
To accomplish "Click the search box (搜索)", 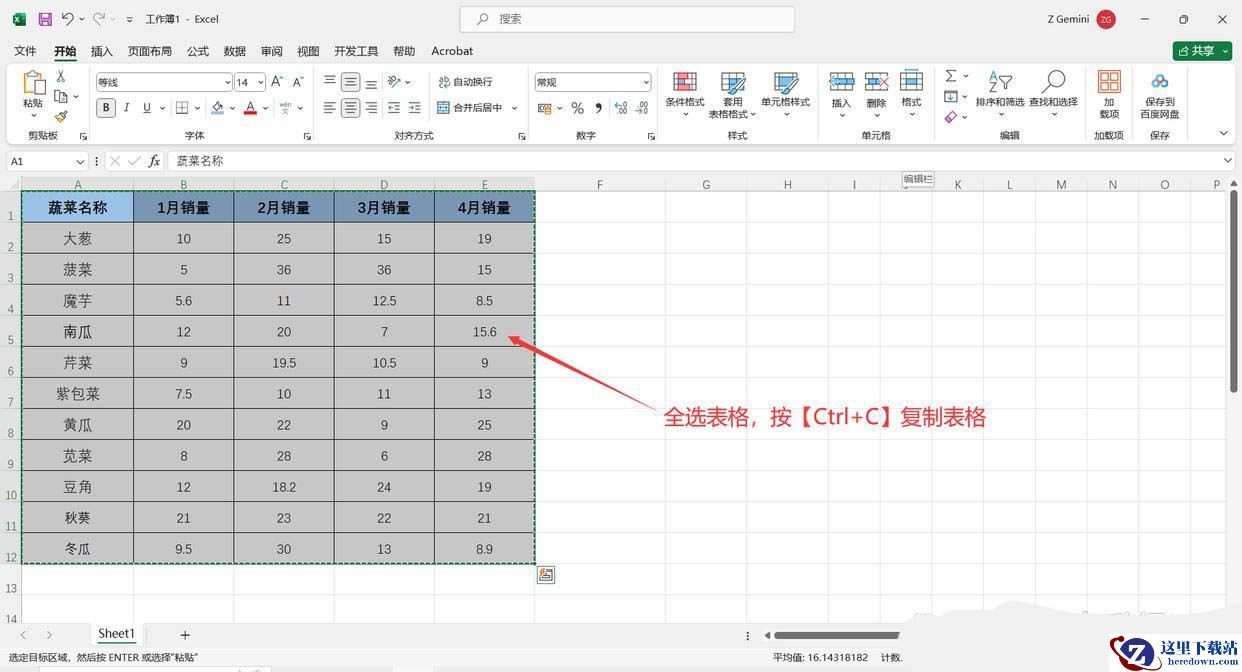I will click(627, 19).
